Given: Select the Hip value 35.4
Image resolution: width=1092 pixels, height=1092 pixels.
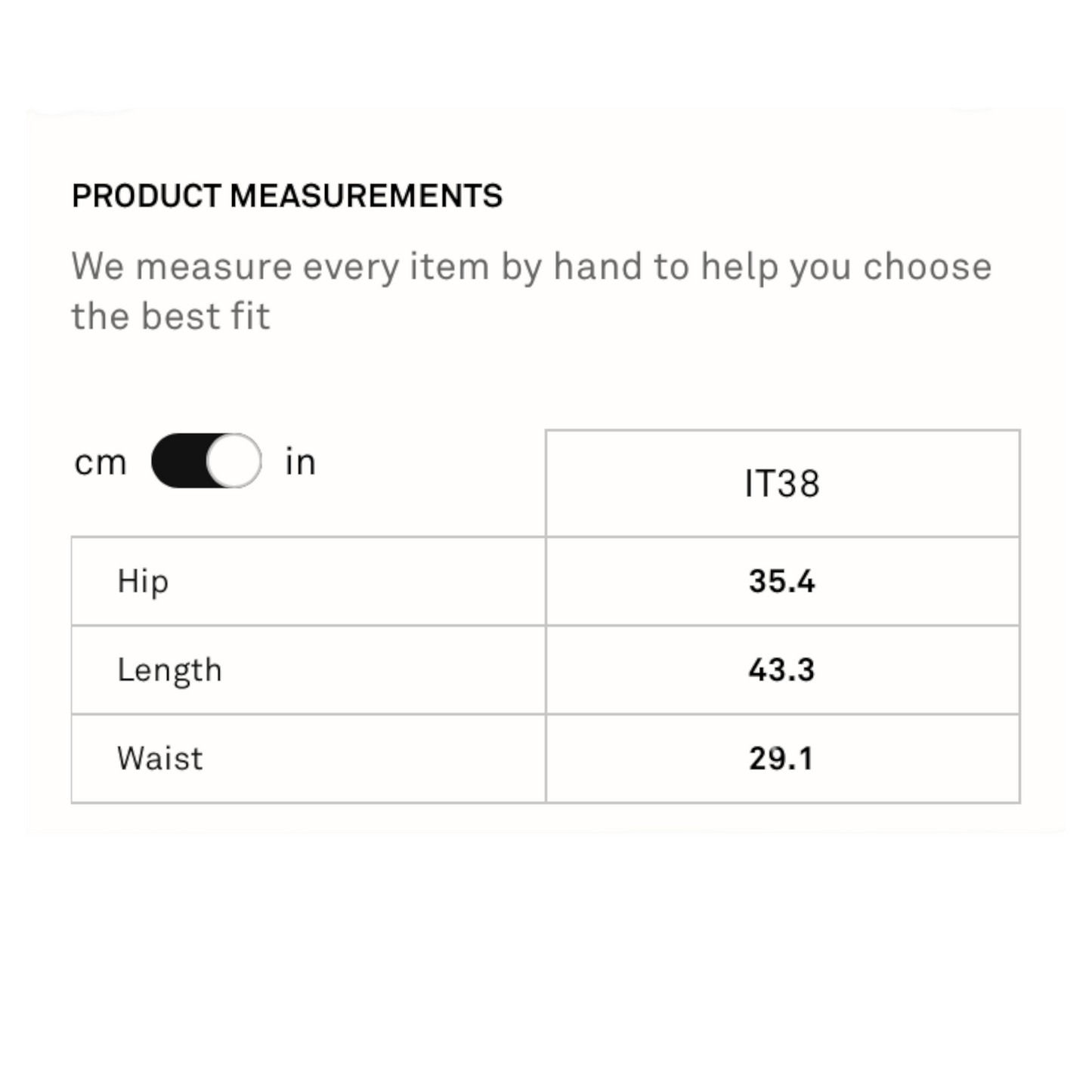Looking at the screenshot, I should click(x=782, y=582).
